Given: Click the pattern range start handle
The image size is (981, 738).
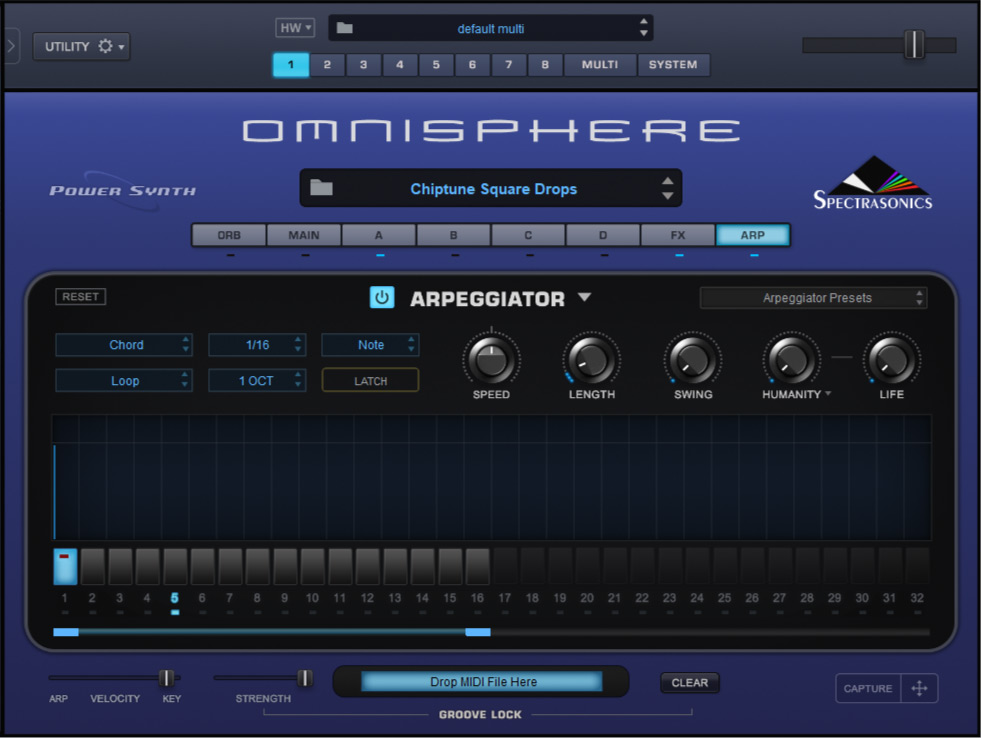Looking at the screenshot, I should [x=66, y=632].
